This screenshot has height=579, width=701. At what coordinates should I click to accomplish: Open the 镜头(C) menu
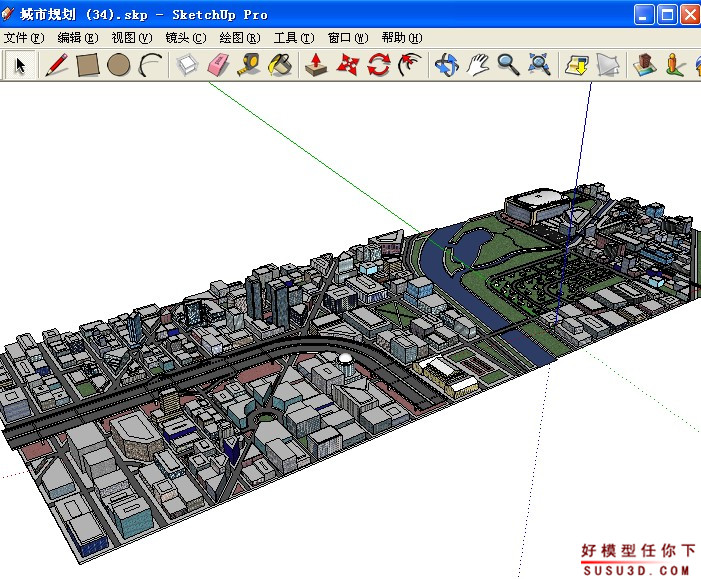[186, 38]
